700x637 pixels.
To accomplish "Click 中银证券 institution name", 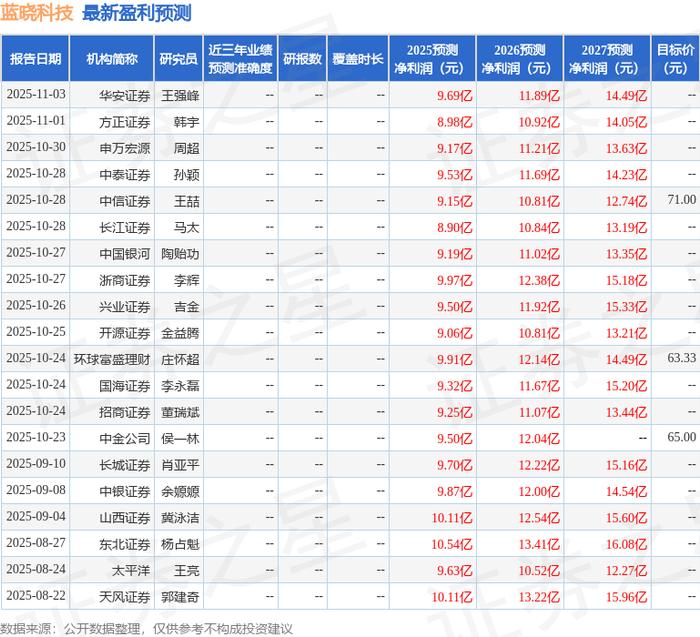I will [125, 491].
